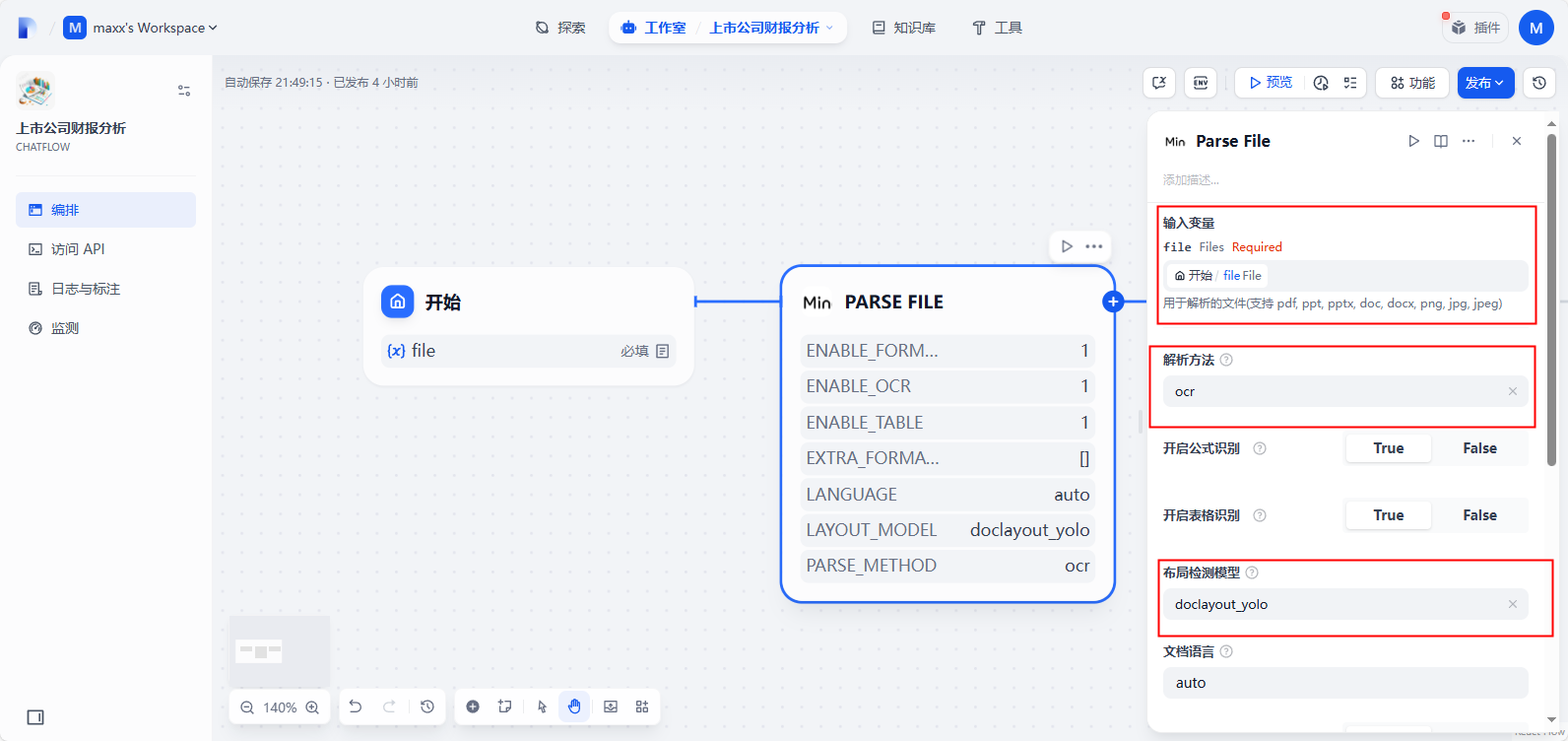This screenshot has height=741, width=1568.
Task: Organize nodes with the layout icon
Action: 642,707
